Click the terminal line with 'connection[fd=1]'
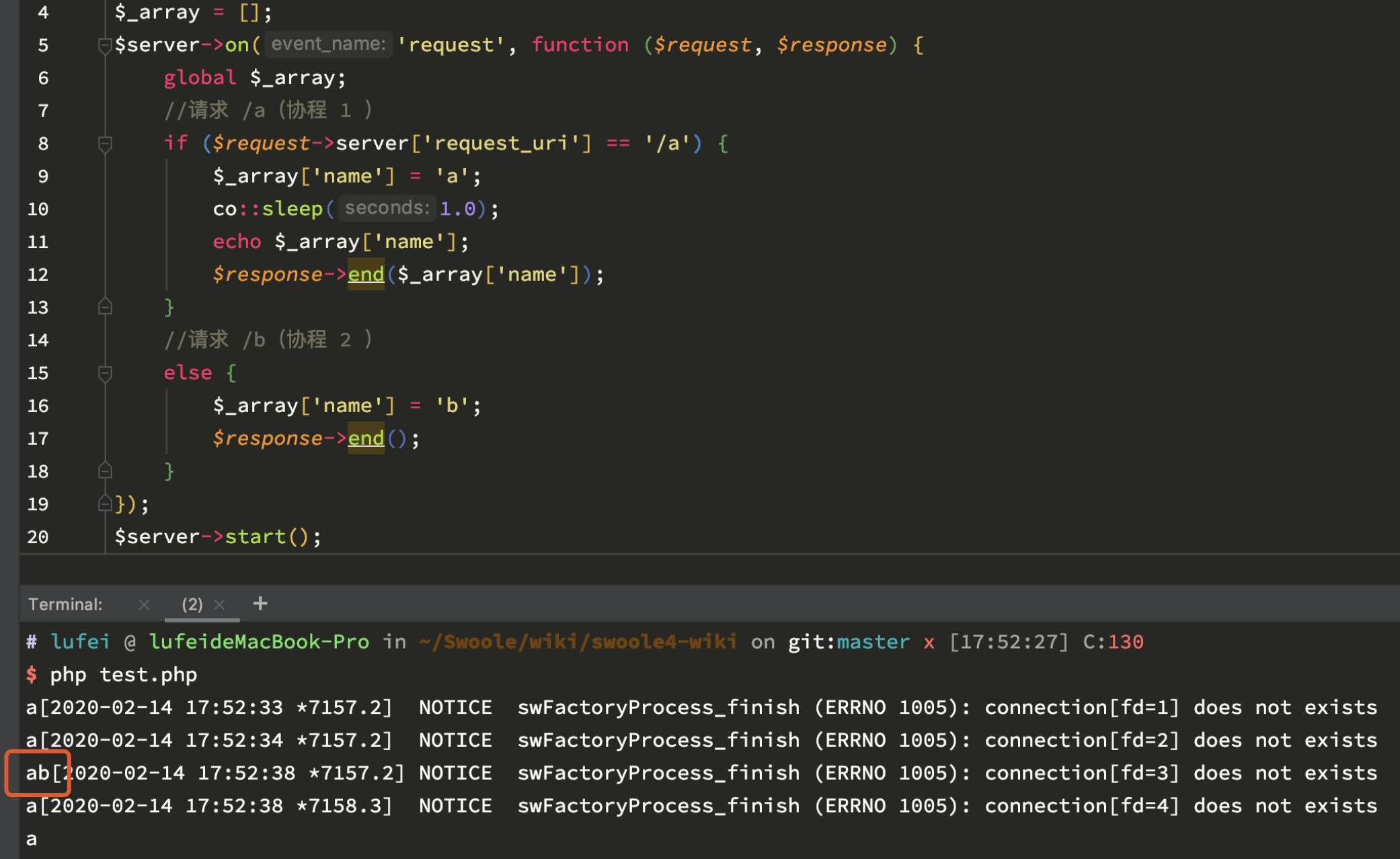Screen dimensions: 1400x859 pos(702,708)
